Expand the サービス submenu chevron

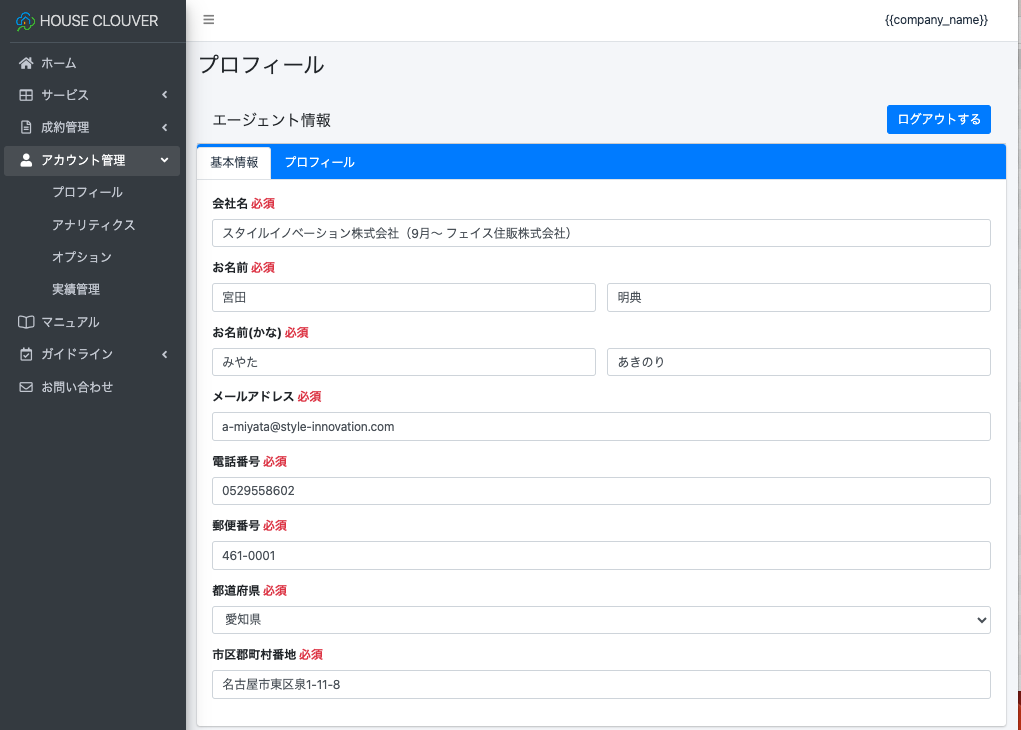(x=164, y=95)
